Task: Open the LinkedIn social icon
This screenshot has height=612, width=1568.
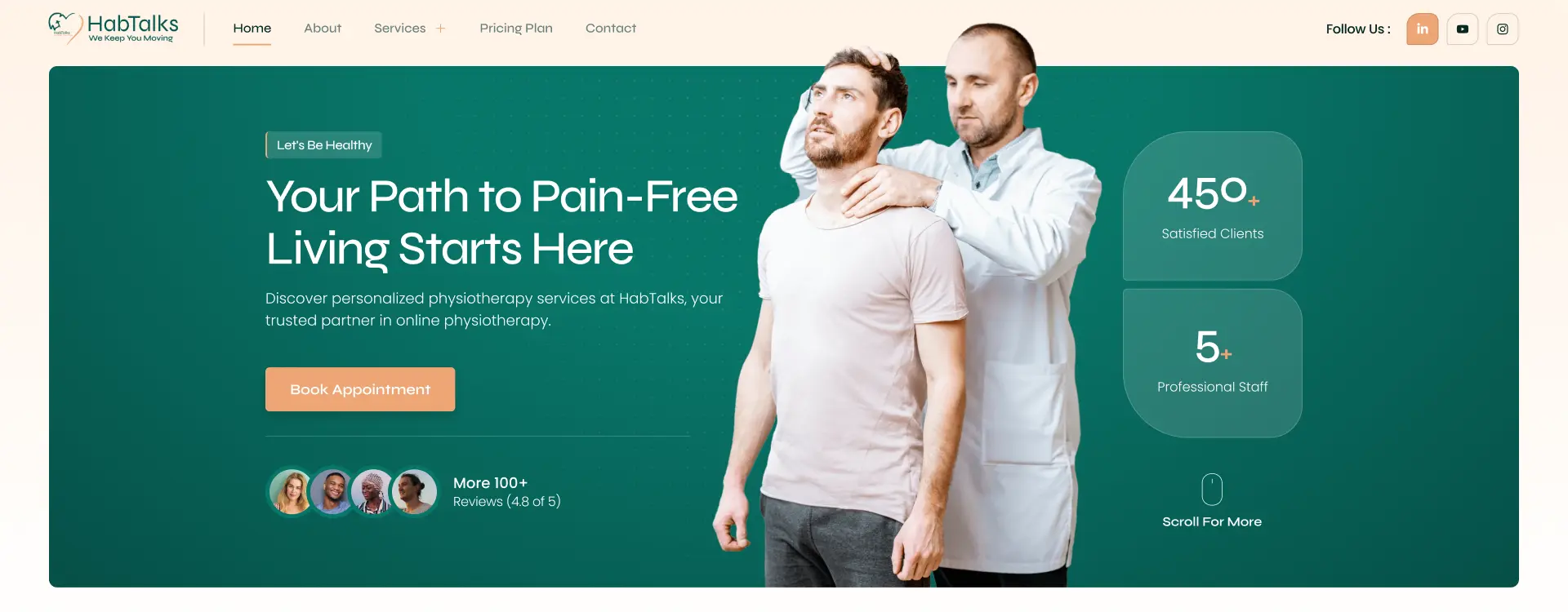Action: pyautogui.click(x=1422, y=29)
